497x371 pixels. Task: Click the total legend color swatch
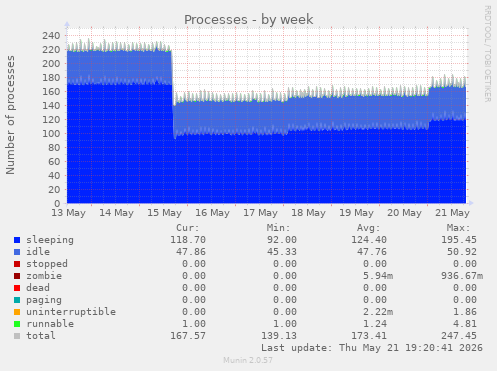coord(17,336)
